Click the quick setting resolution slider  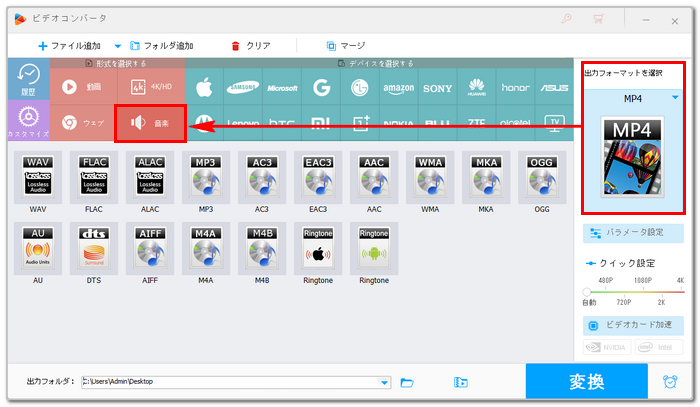click(633, 291)
